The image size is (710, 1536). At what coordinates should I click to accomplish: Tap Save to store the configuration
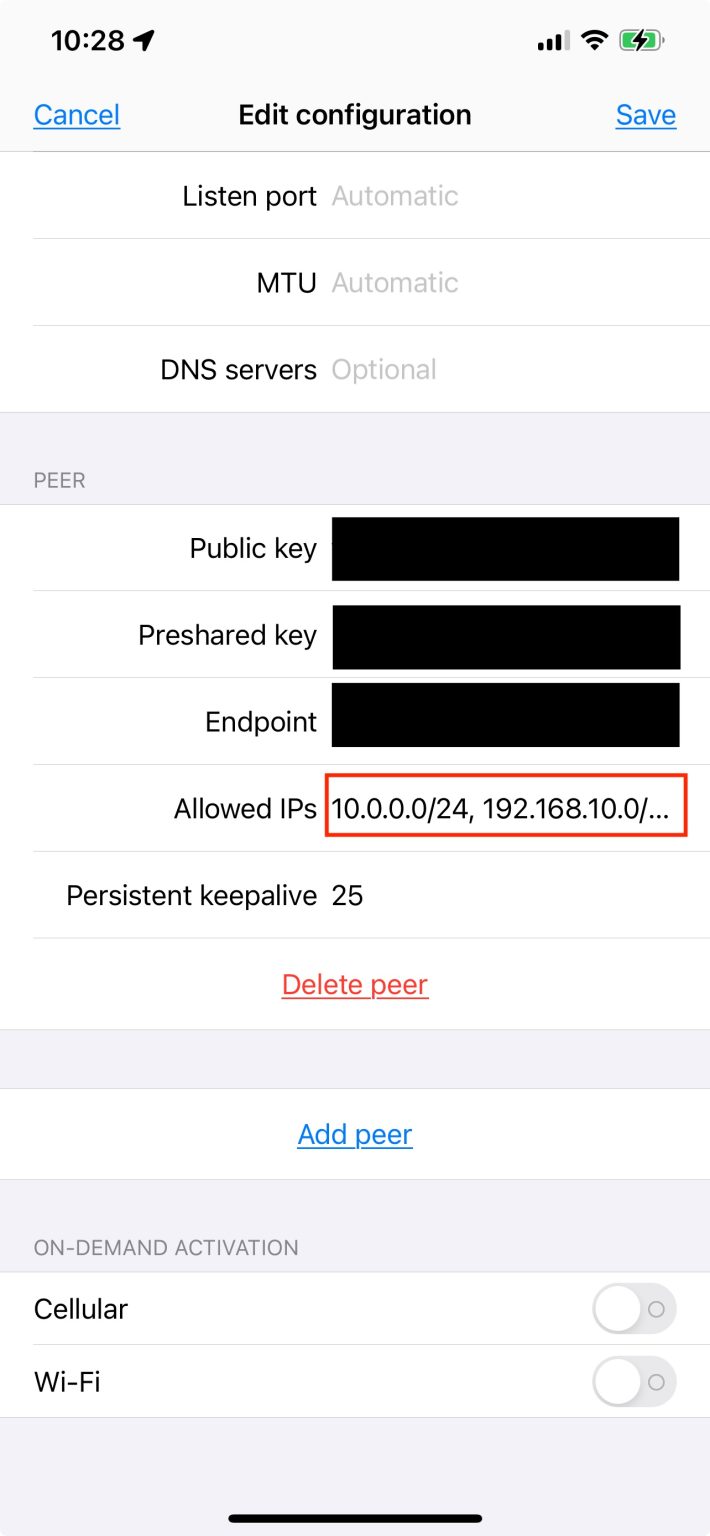pos(645,115)
